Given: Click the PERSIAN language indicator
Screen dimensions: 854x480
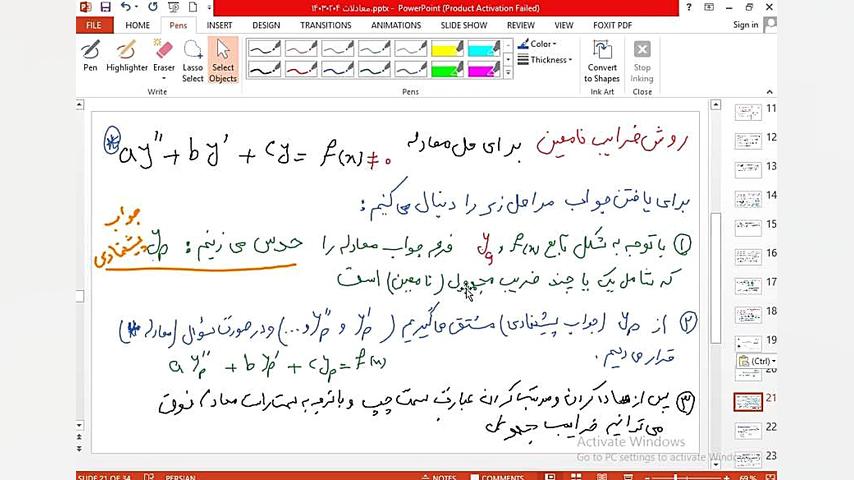Looking at the screenshot, I should tap(180, 477).
